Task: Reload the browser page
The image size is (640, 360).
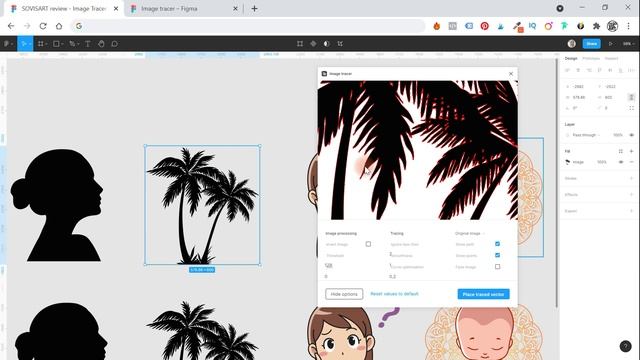Action: (x=43, y=26)
